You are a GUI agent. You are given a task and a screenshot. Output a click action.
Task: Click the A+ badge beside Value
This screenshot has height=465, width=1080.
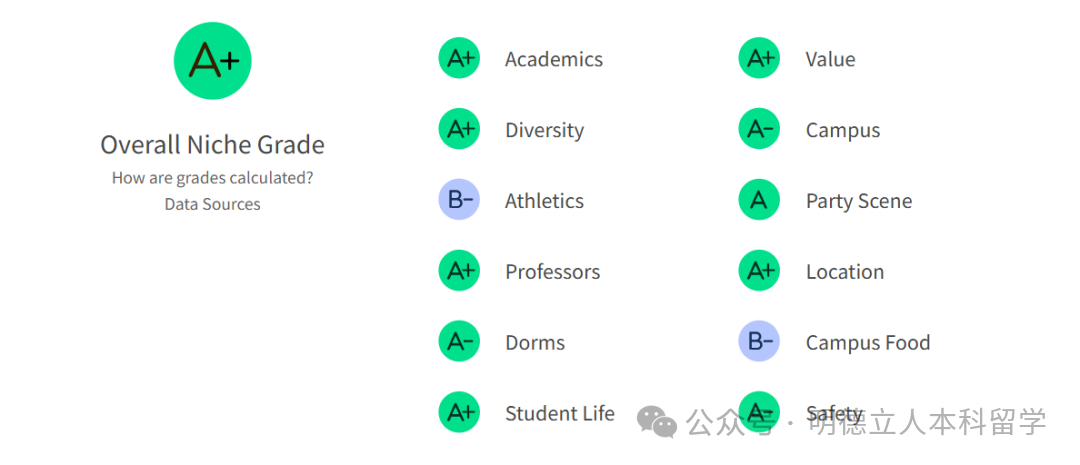[x=759, y=59]
